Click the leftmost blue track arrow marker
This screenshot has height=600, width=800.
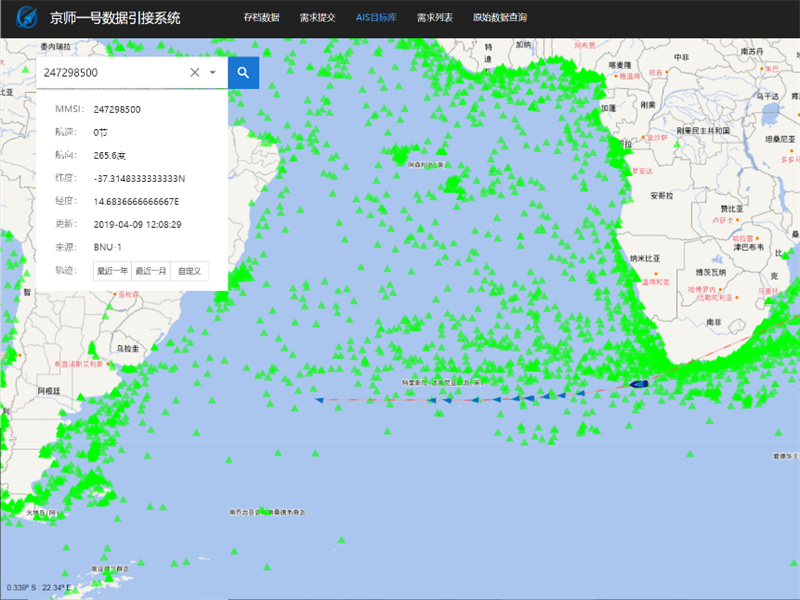(319, 400)
